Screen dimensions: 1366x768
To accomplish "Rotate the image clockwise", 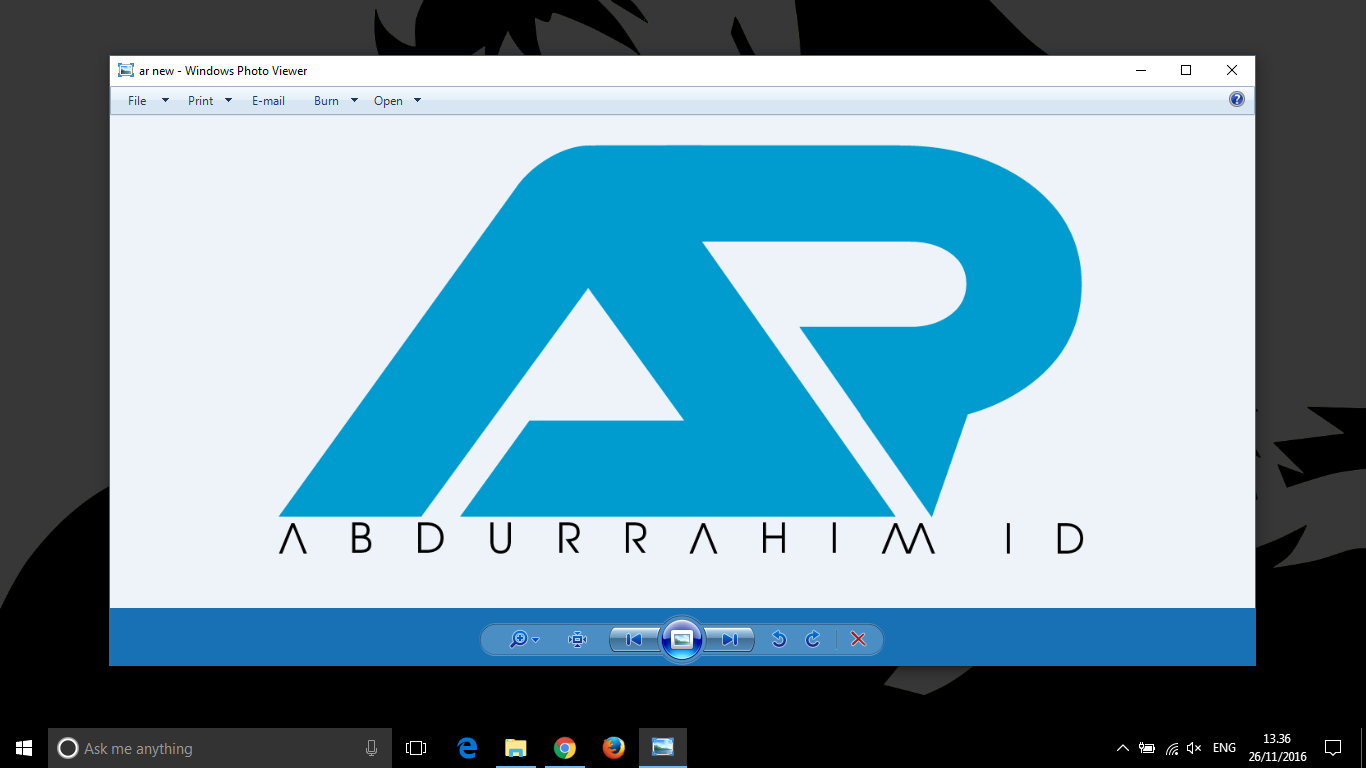I will (812, 639).
